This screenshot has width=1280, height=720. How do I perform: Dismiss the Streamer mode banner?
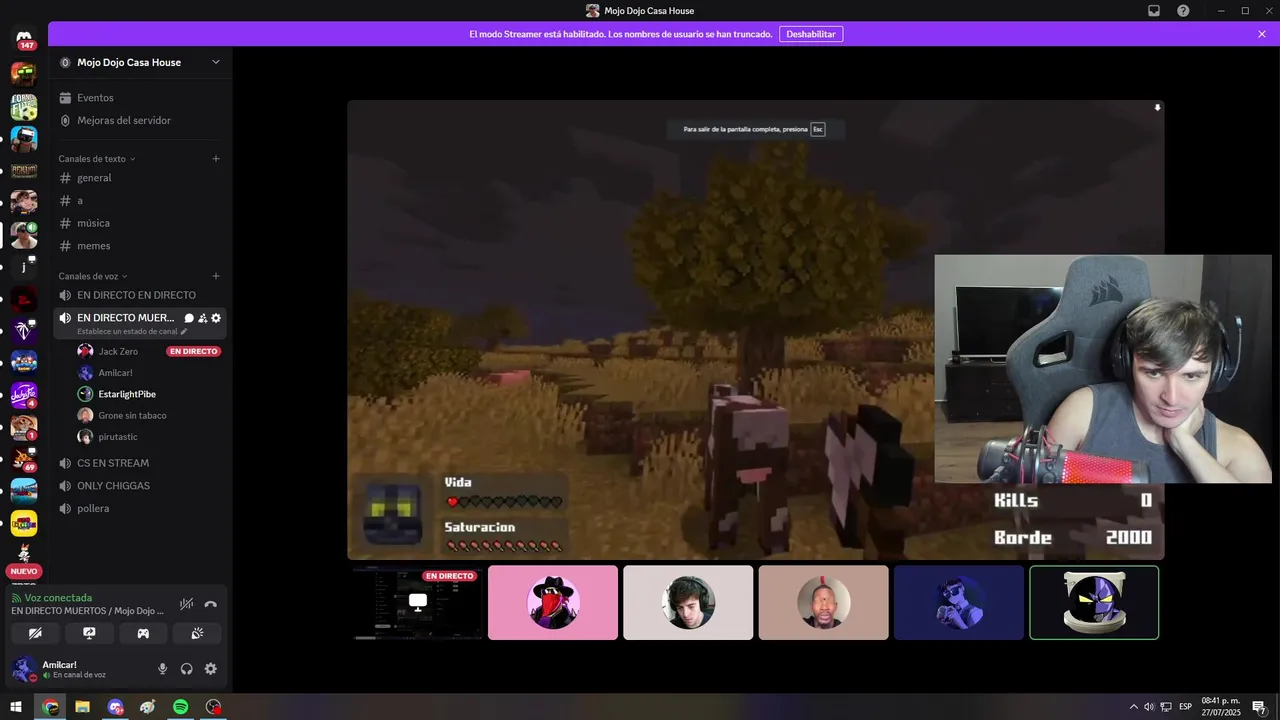tap(1262, 34)
